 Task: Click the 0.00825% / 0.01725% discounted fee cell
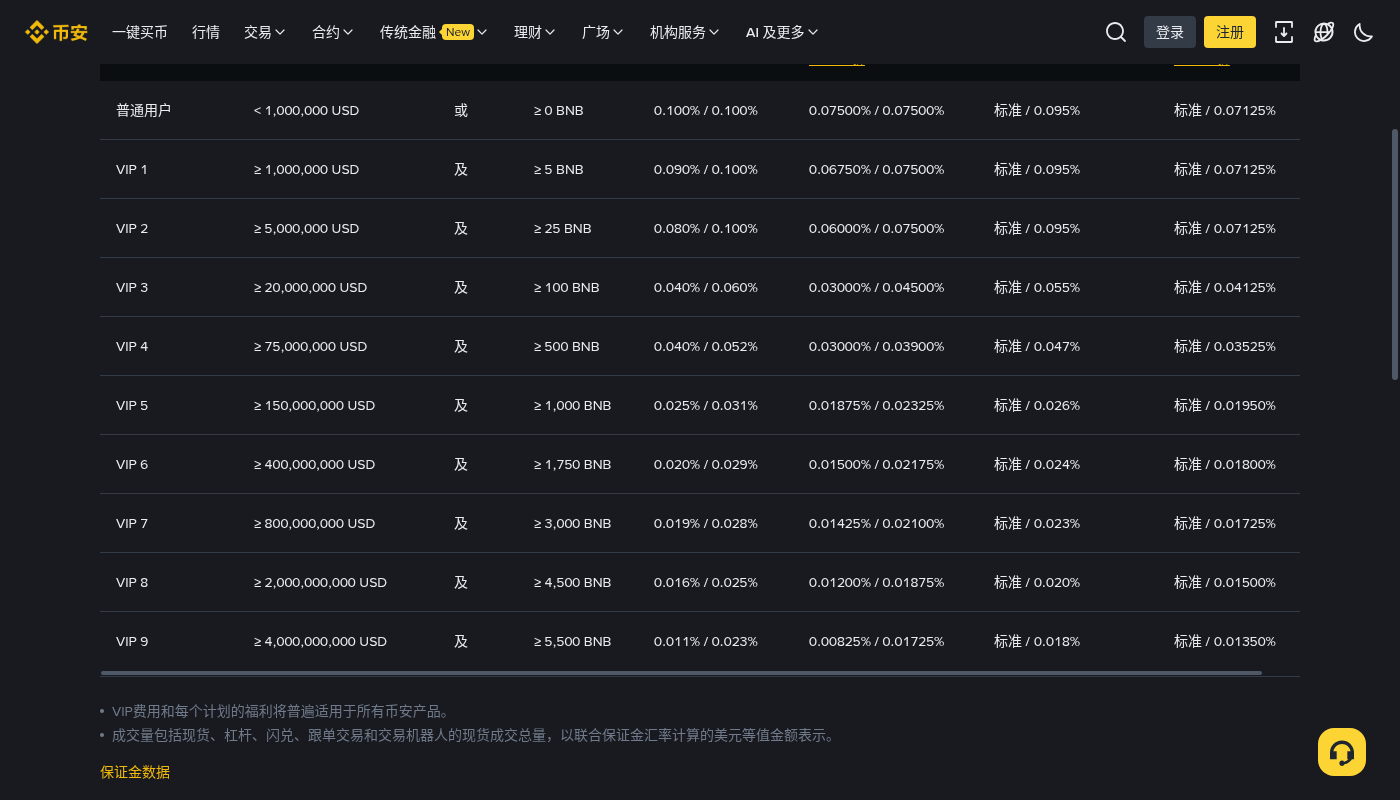pos(877,641)
